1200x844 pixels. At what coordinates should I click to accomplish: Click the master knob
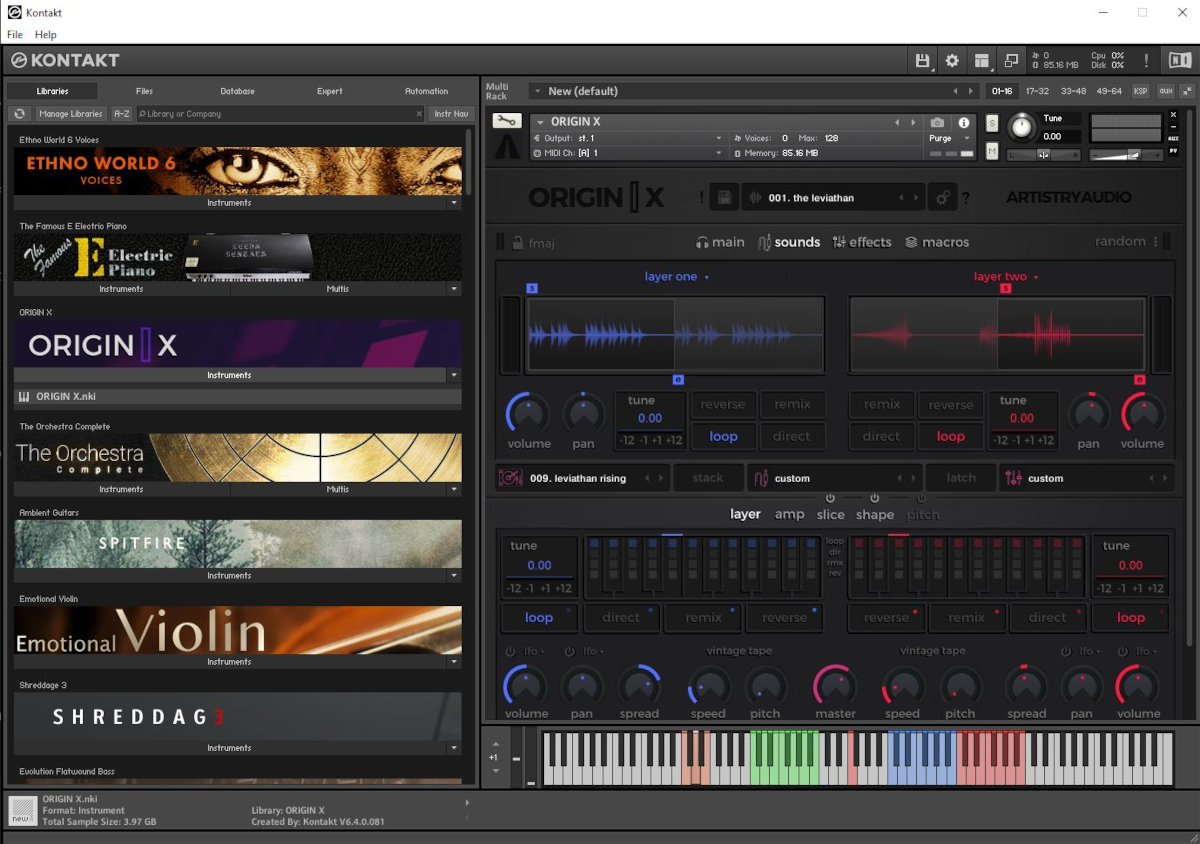click(x=835, y=686)
